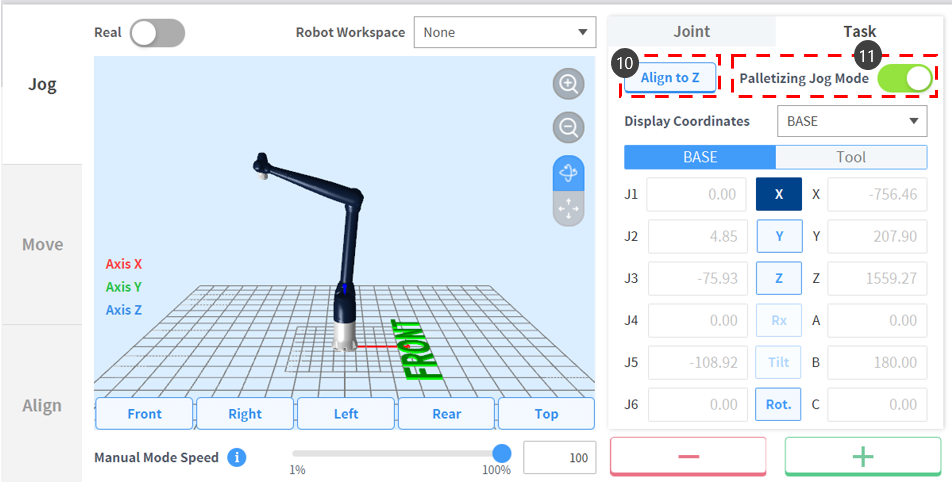Expand the Display Coordinates dropdown
Screen dimensions: 952x482
tap(851, 121)
